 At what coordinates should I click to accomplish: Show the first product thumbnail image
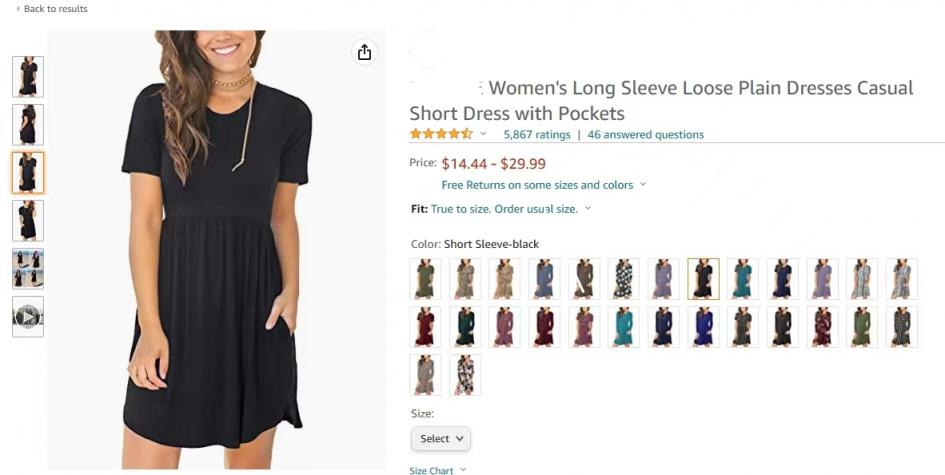[28, 77]
